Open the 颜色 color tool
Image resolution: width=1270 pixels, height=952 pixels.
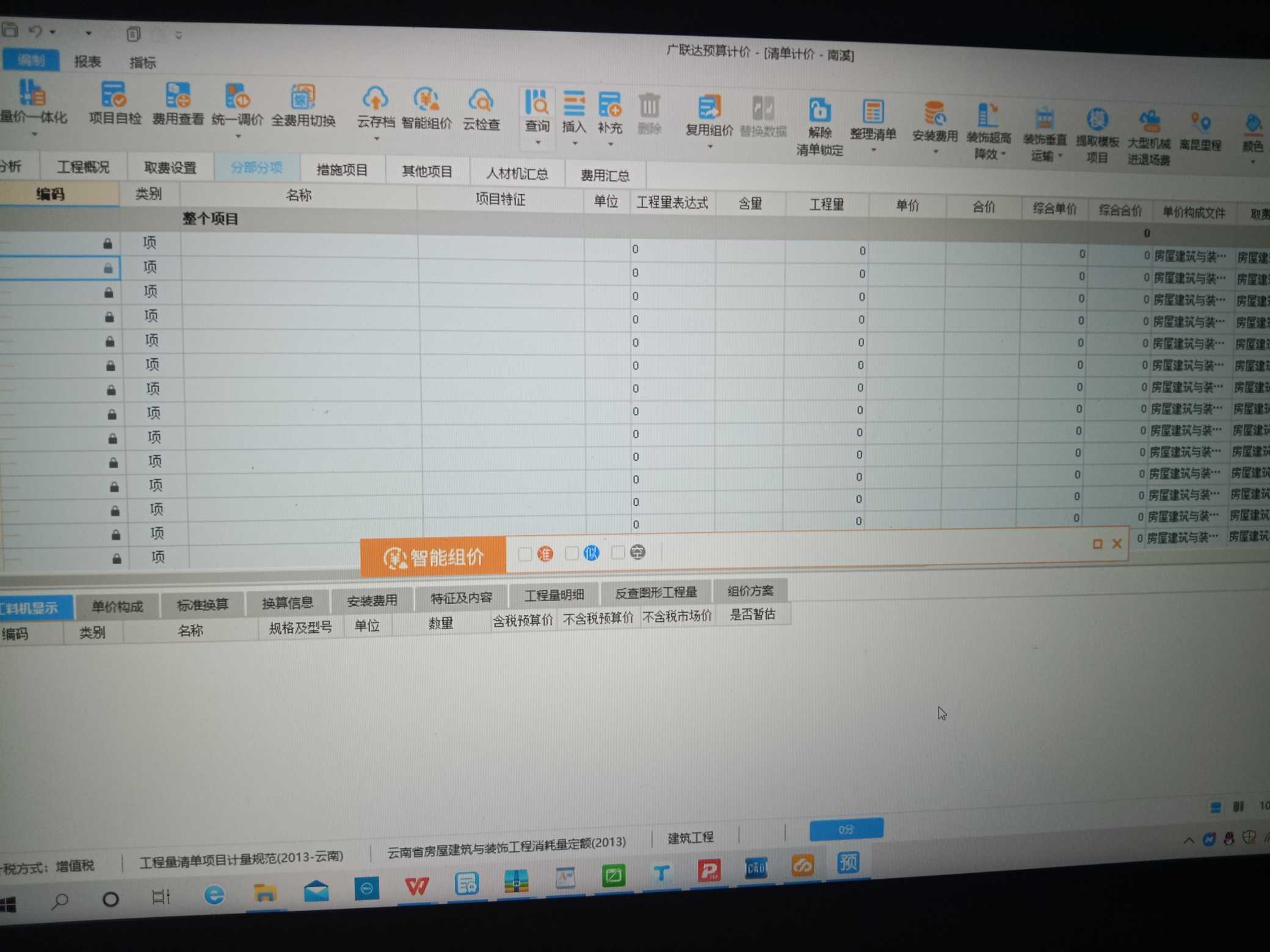click(1253, 133)
